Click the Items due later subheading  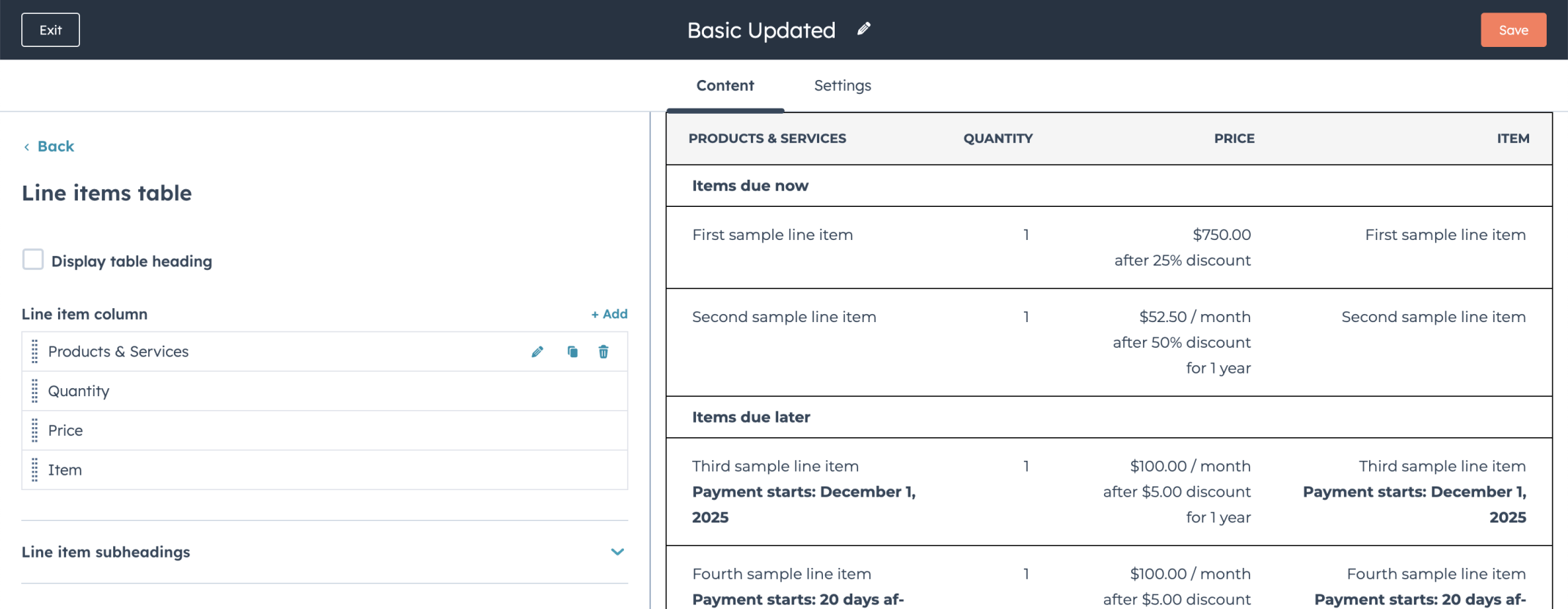751,417
